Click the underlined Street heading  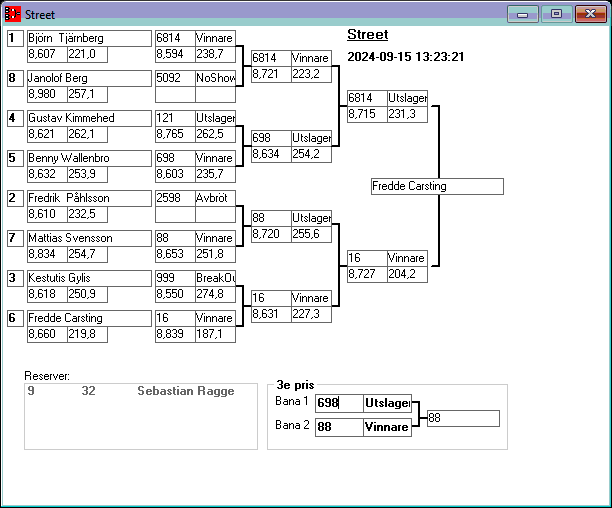tap(367, 35)
